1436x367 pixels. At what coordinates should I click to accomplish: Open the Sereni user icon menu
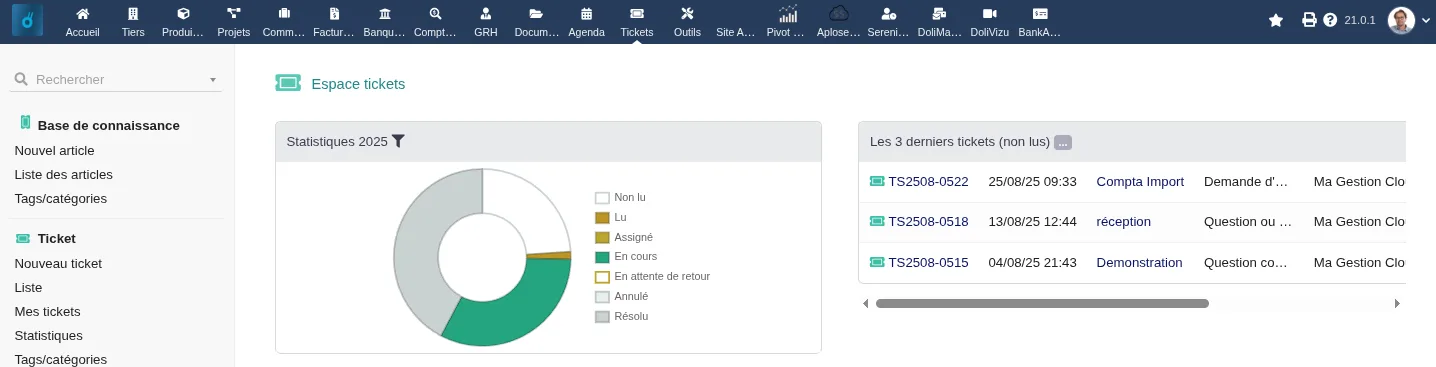(889, 14)
